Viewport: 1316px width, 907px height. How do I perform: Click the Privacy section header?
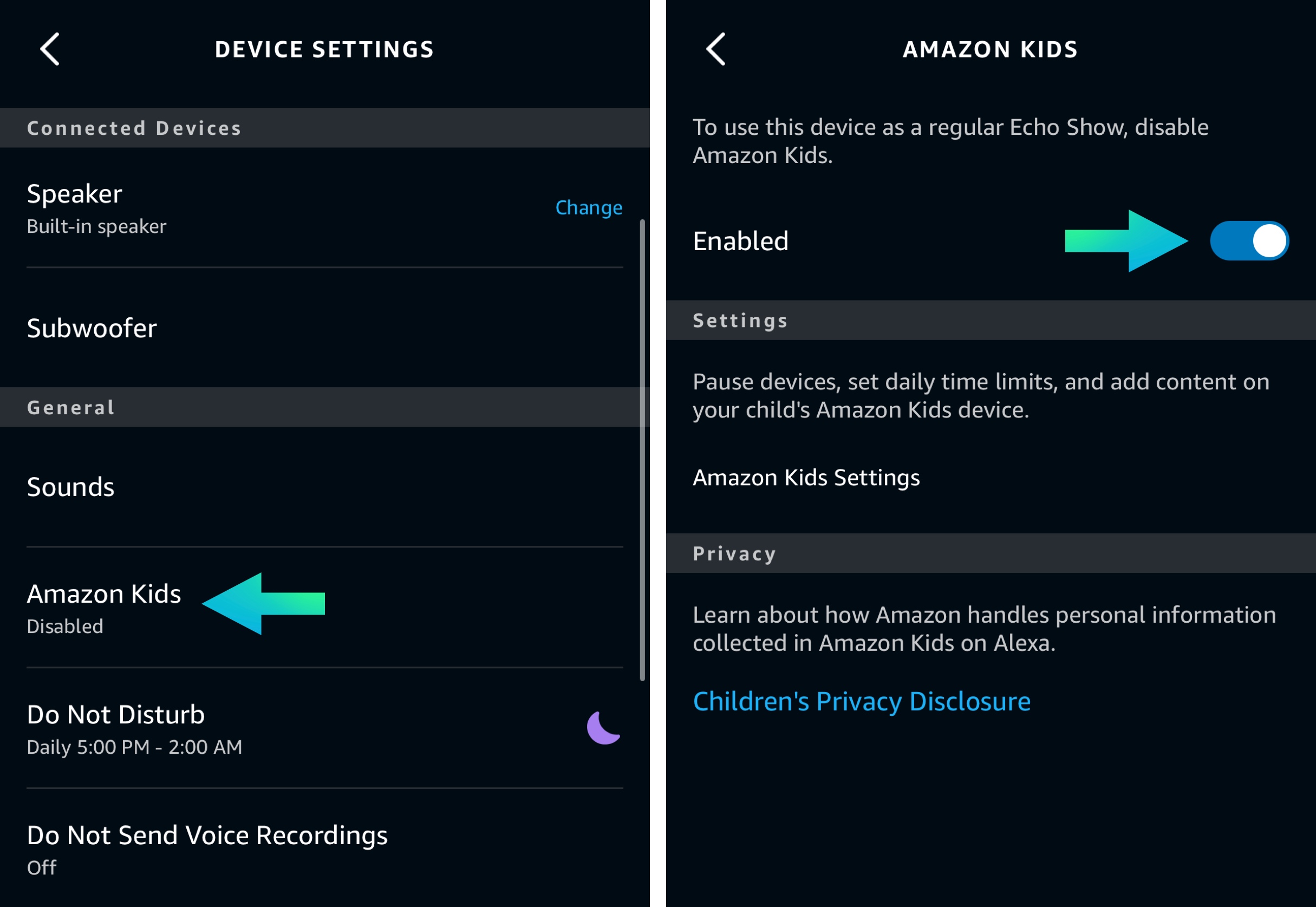(734, 553)
